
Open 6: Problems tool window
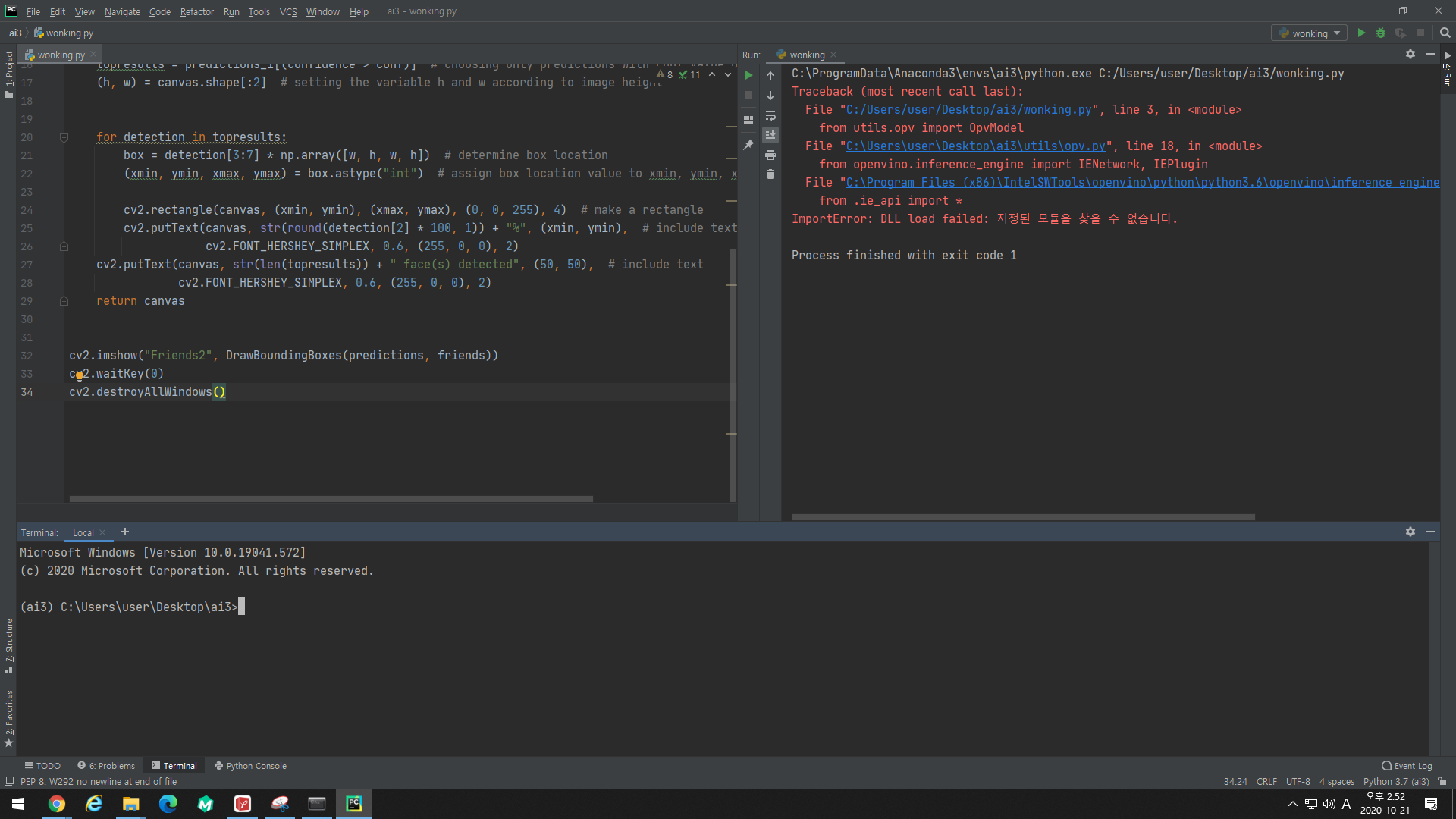click(106, 766)
